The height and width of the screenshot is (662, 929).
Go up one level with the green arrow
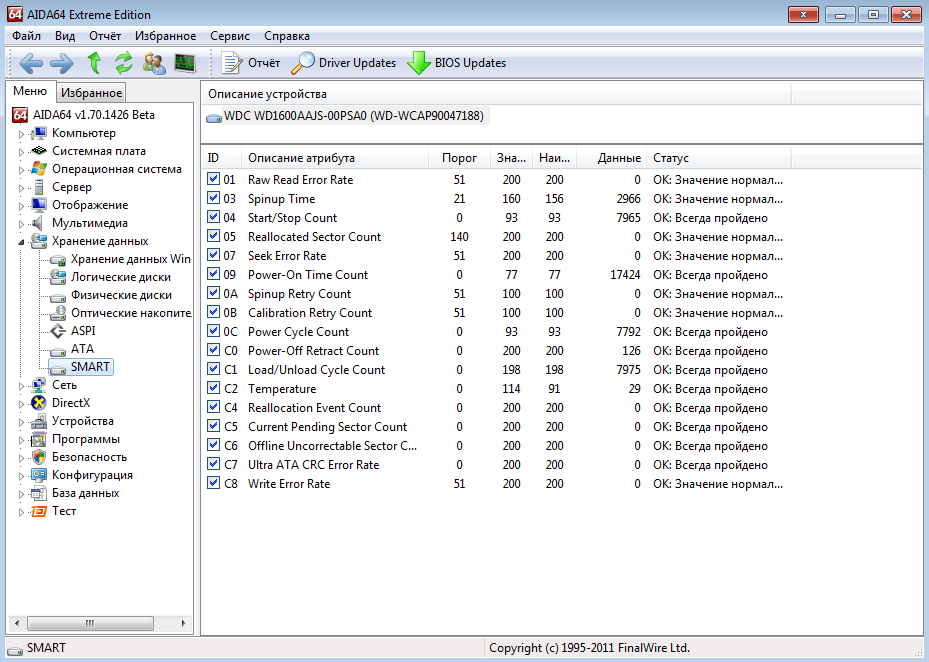point(94,63)
